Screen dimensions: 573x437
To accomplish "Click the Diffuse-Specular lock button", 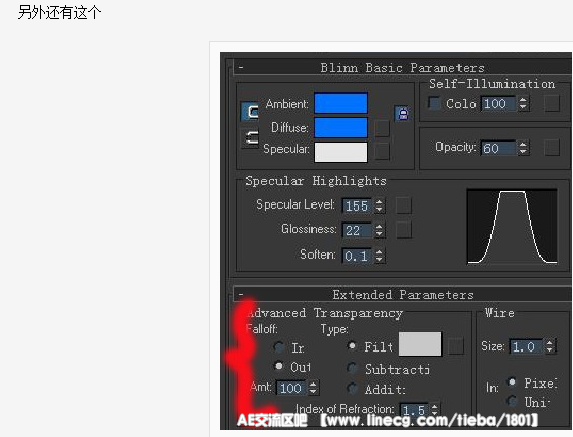I will tap(250, 138).
